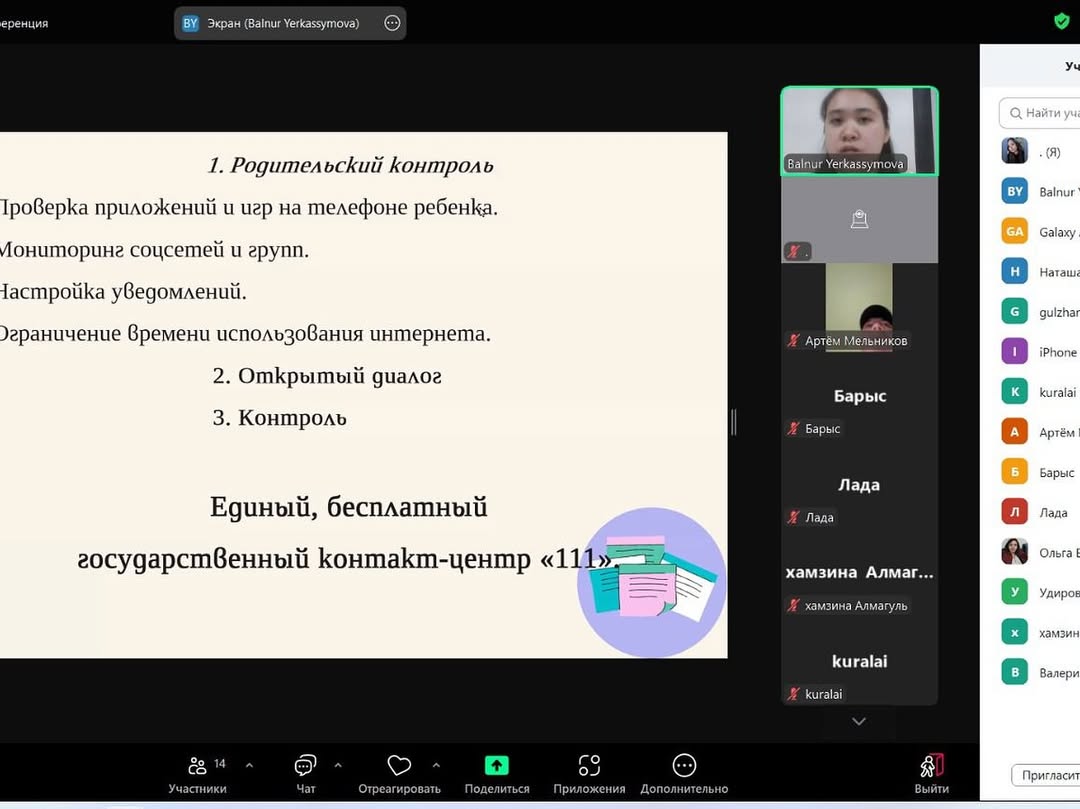The width and height of the screenshot is (1080, 809).
Task: Click the down arrow below video thumbnails
Action: tap(859, 721)
